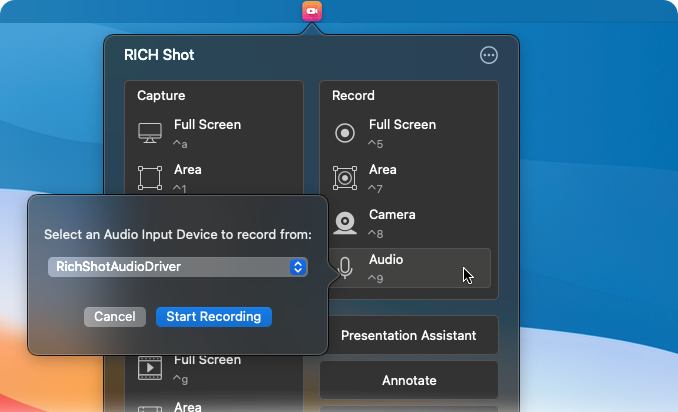Click the 'RICH Shot' title text
Image resolution: width=678 pixels, height=412 pixels.
159,55
